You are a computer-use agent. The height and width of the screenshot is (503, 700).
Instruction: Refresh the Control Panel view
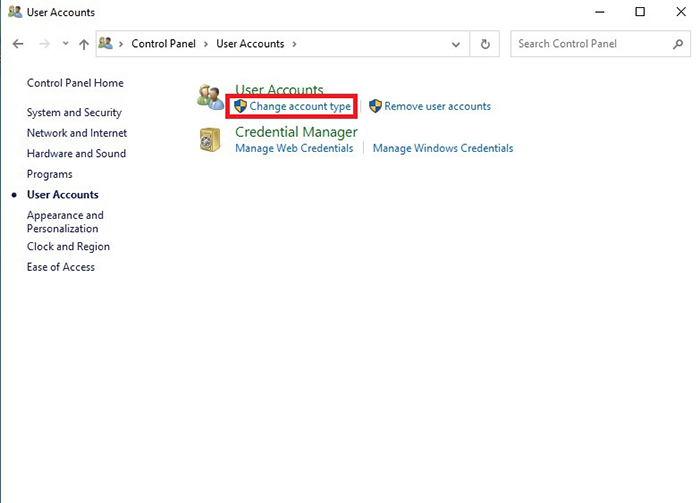pyautogui.click(x=485, y=44)
